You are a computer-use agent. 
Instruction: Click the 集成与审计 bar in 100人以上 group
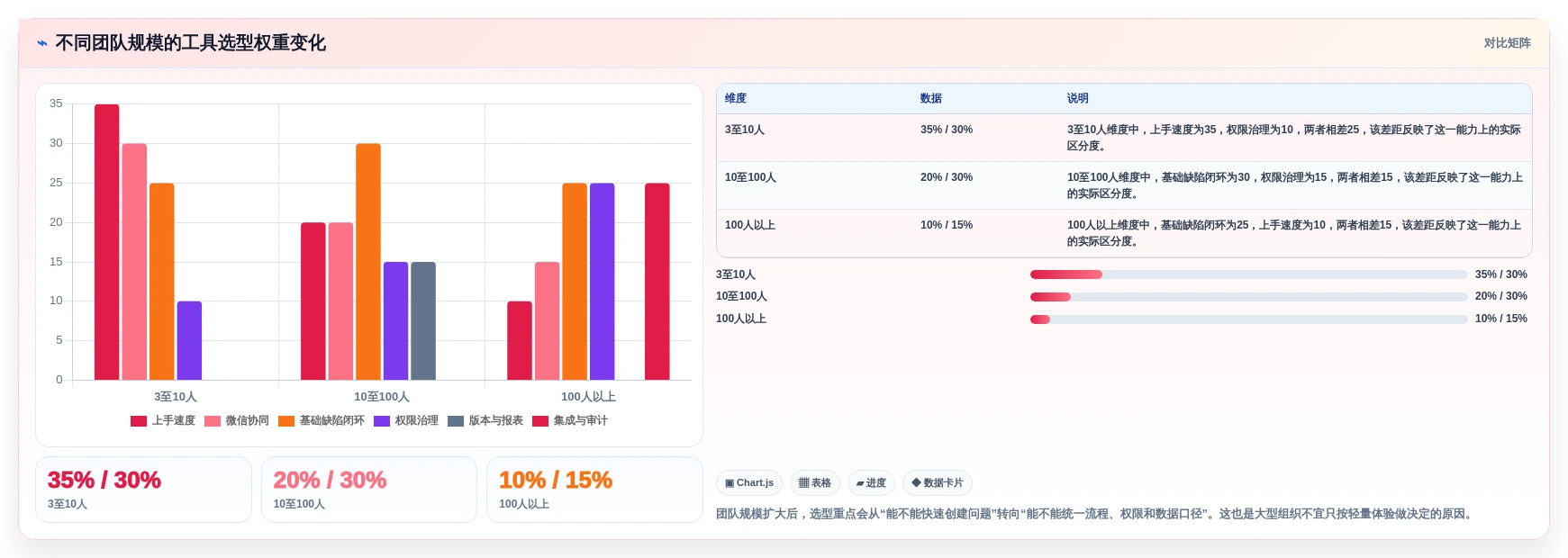[x=657, y=282]
